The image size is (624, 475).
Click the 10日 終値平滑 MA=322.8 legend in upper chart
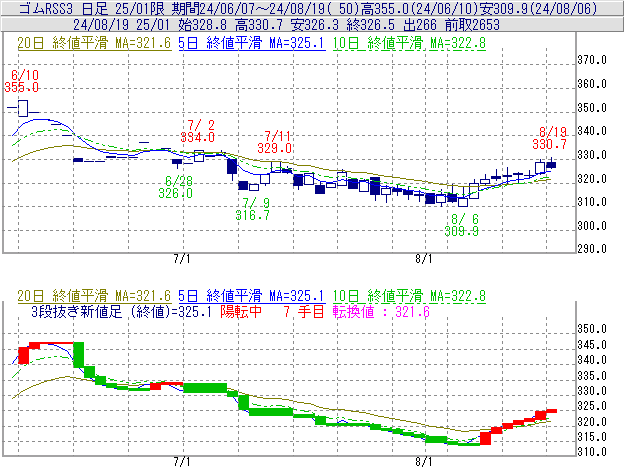tap(409, 43)
